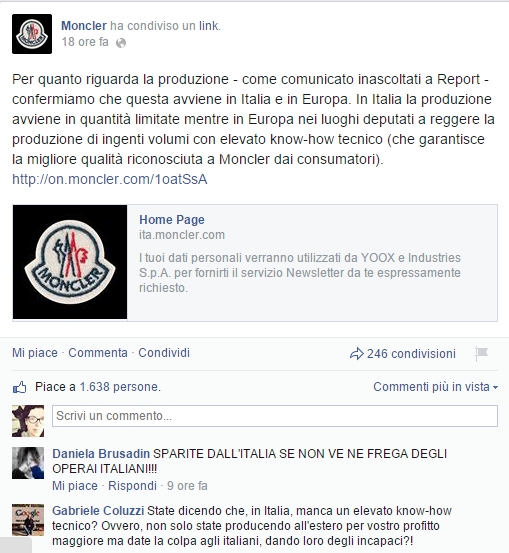The width and height of the screenshot is (509, 553).
Task: Click Rispondi on Daniela Brusadin's comment
Action: point(132,486)
